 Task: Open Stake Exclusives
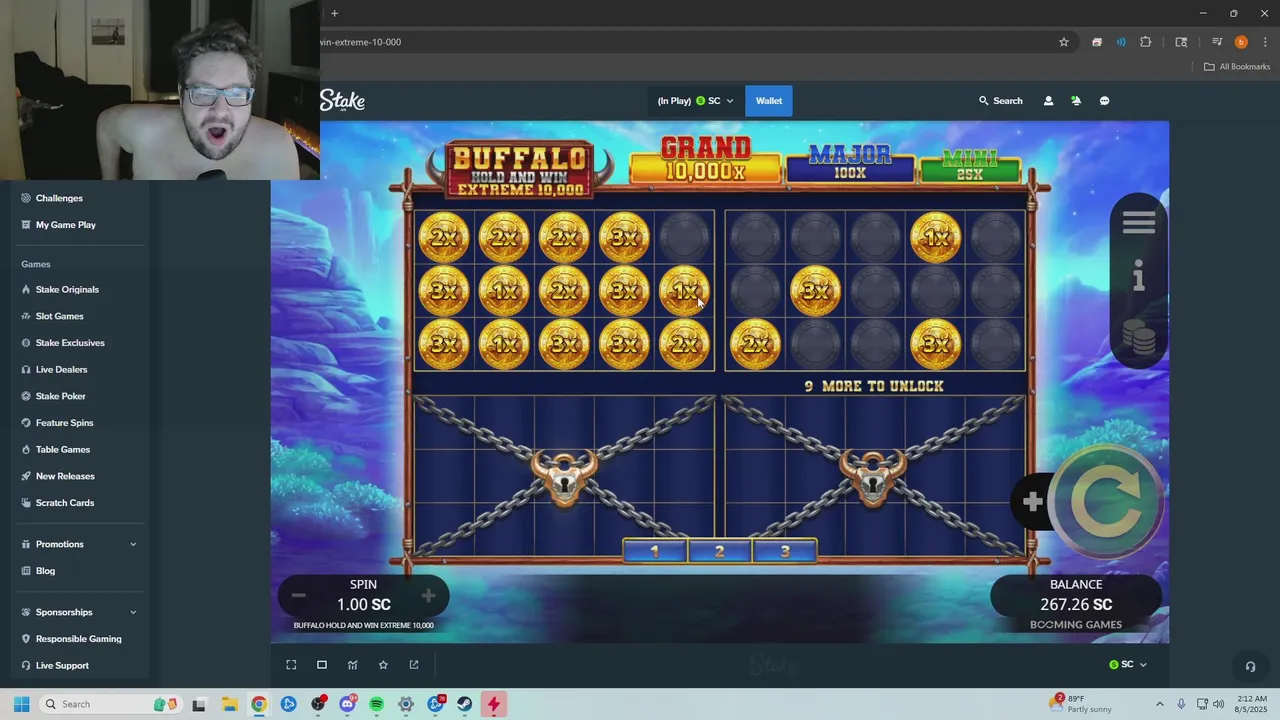pos(70,343)
